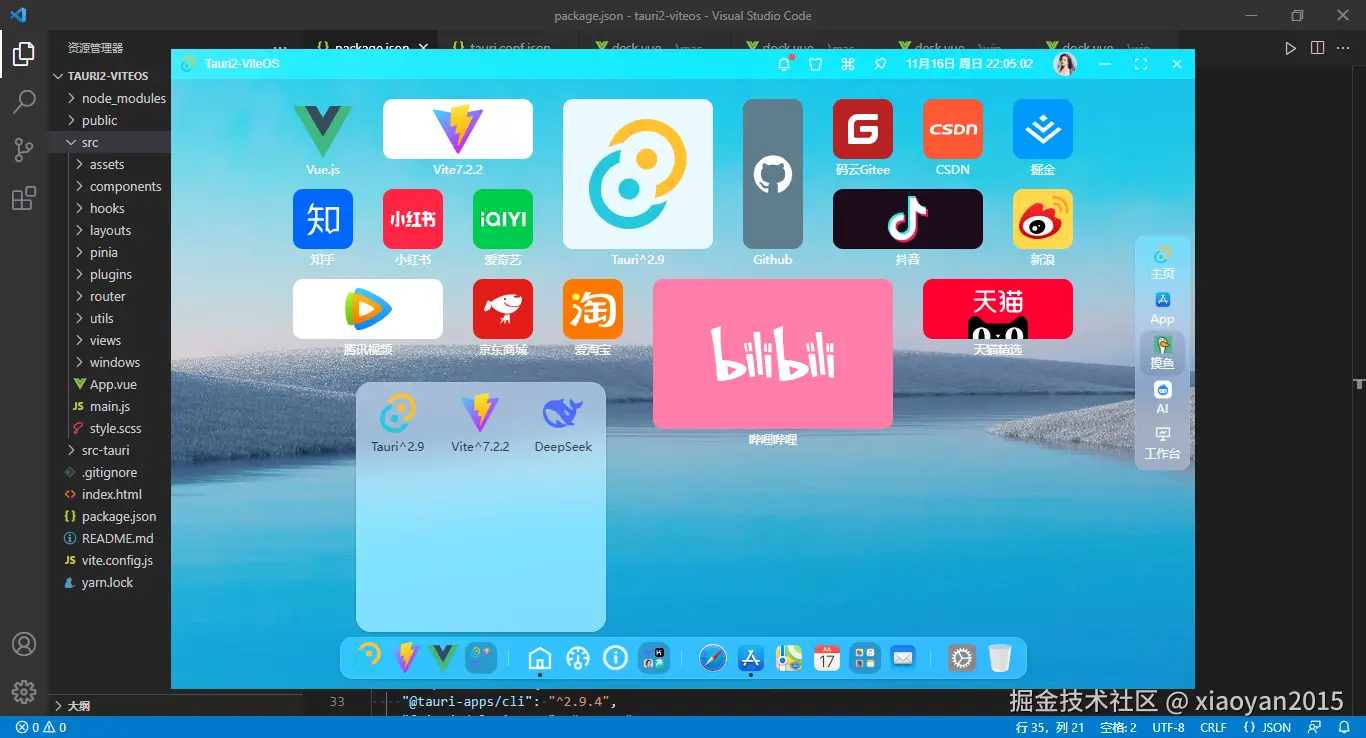Click the Run button in VS Code title bar
1366x738 pixels.
(x=1291, y=47)
